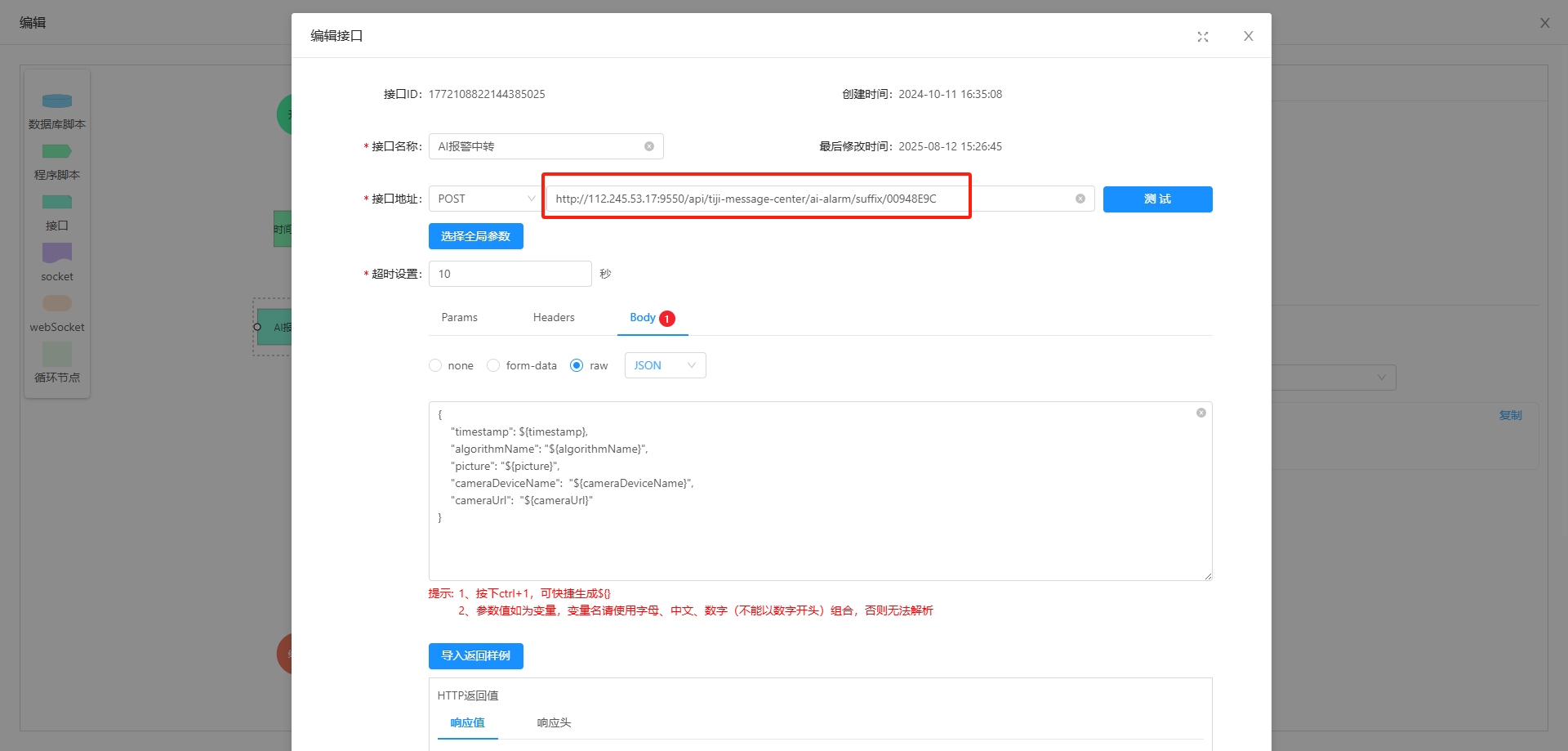
Task: Click the 接口ID value 1772108822144385025
Action: pos(487,94)
